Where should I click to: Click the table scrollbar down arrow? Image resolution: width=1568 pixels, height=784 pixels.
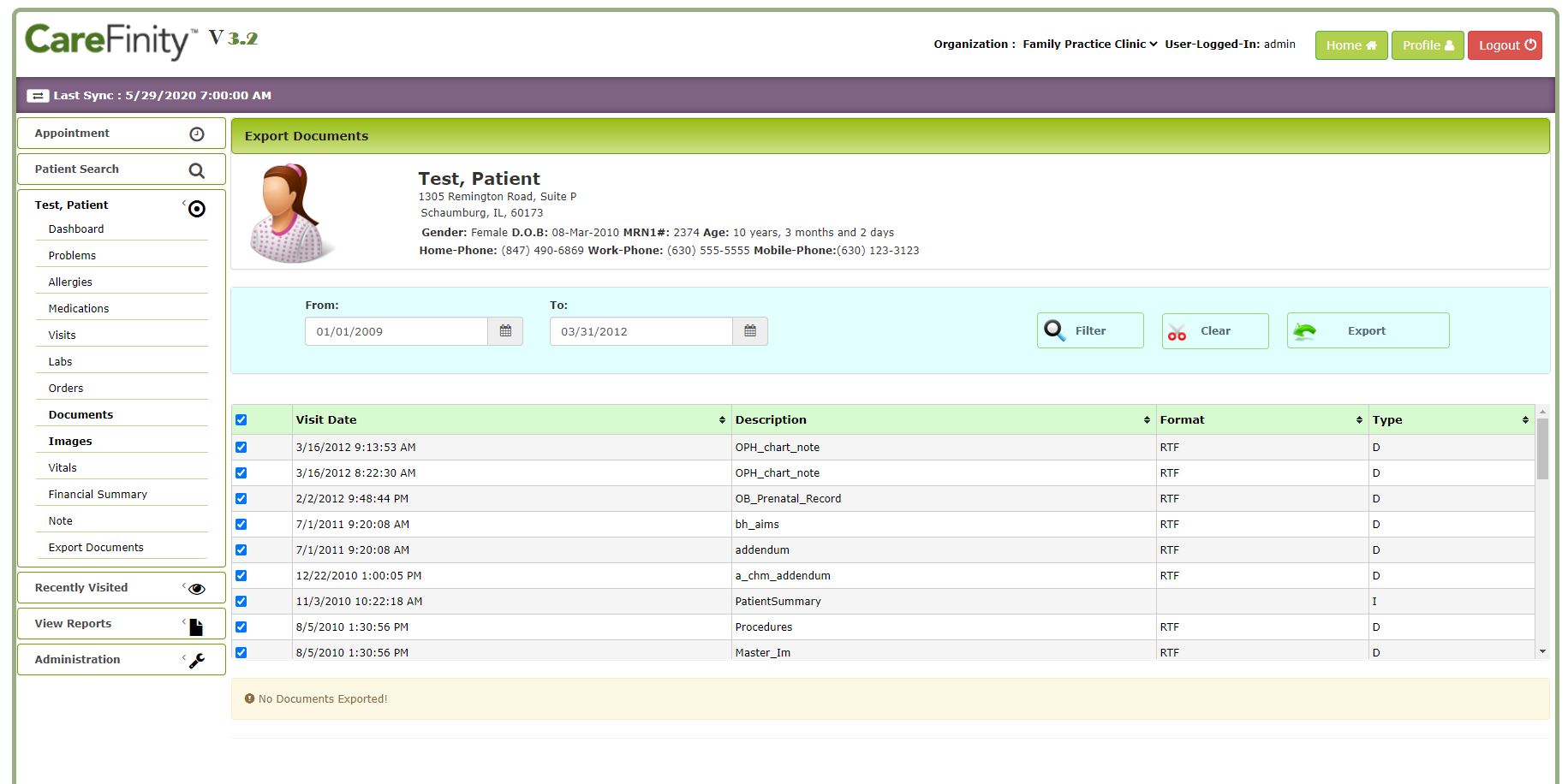1542,652
